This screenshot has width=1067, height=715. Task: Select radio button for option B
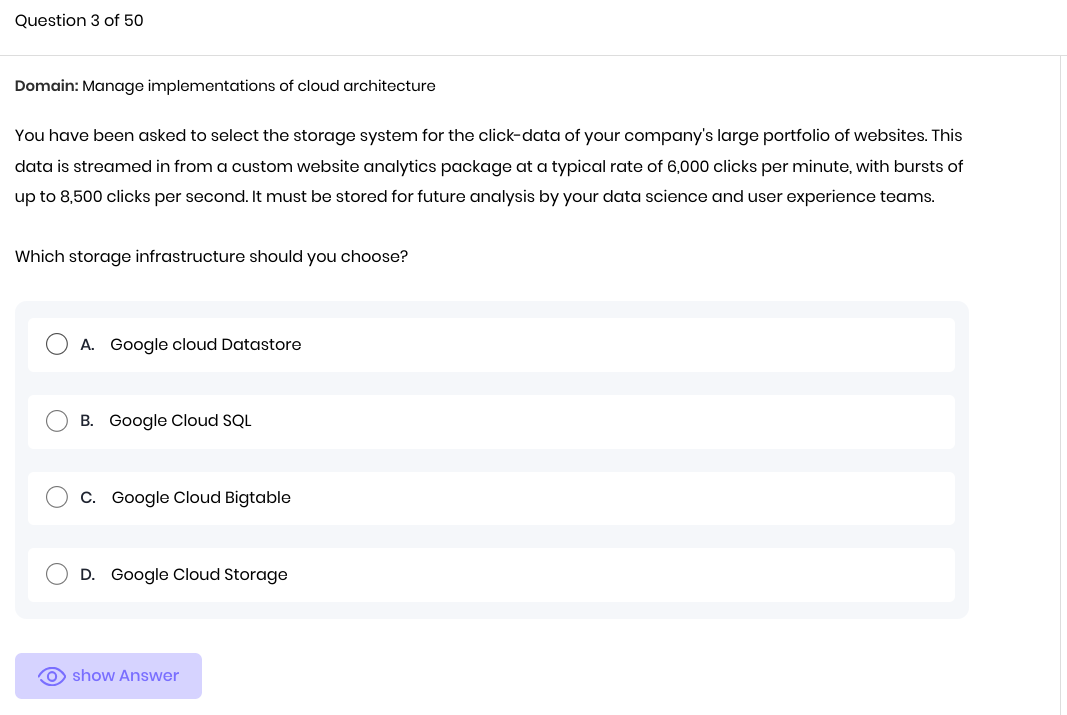point(58,421)
